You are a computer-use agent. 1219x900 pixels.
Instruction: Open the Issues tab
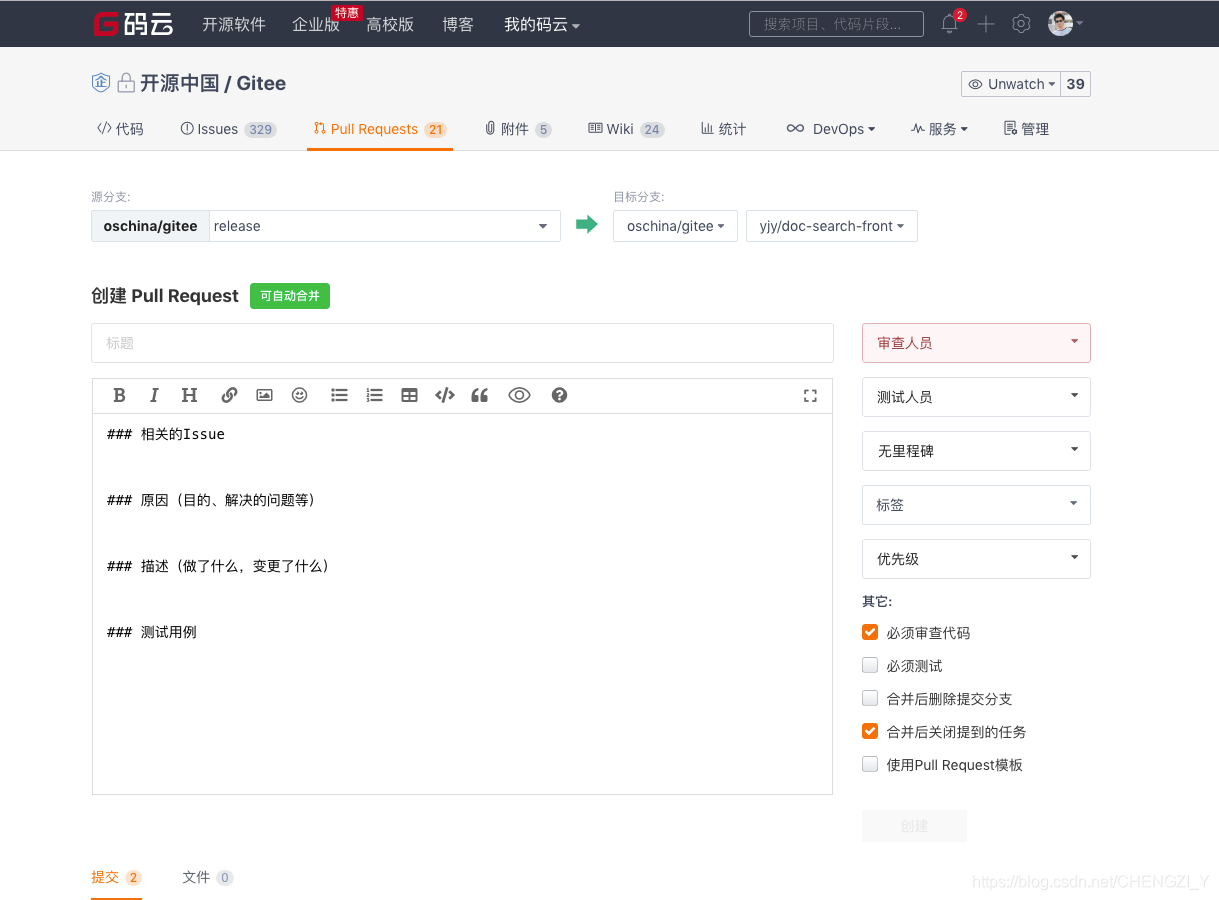click(228, 129)
